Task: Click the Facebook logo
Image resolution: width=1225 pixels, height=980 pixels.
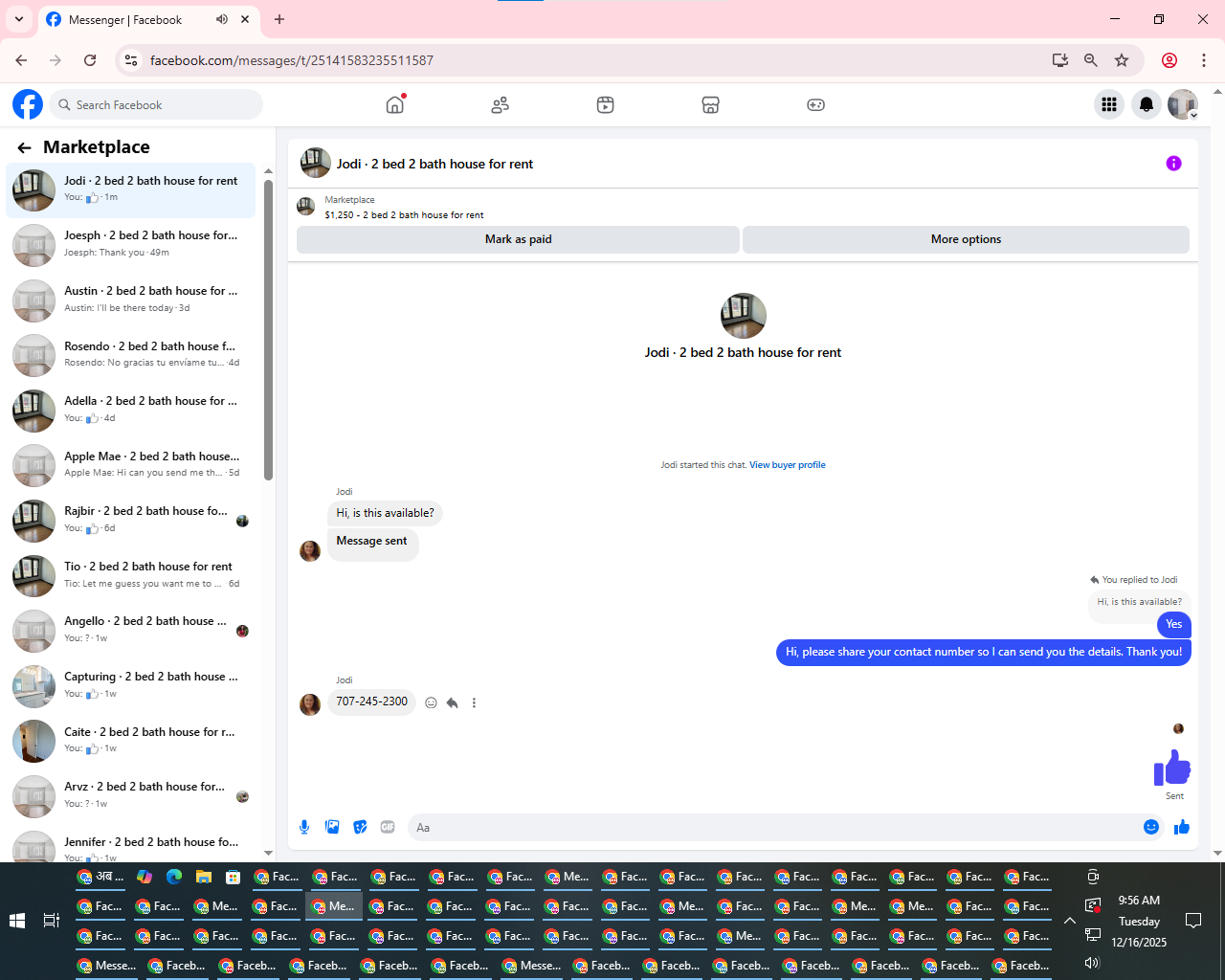Action: 28,104
